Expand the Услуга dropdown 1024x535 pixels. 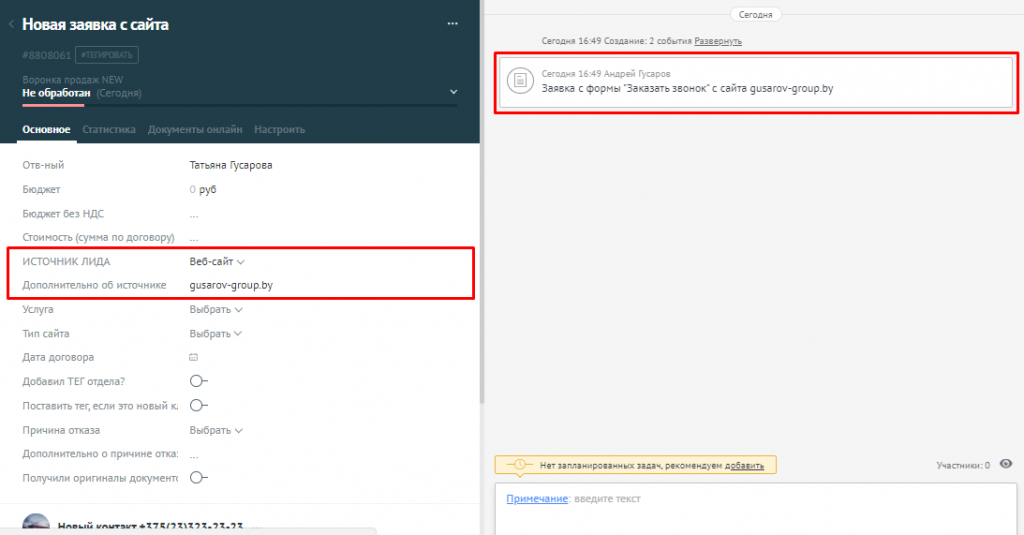tap(217, 310)
